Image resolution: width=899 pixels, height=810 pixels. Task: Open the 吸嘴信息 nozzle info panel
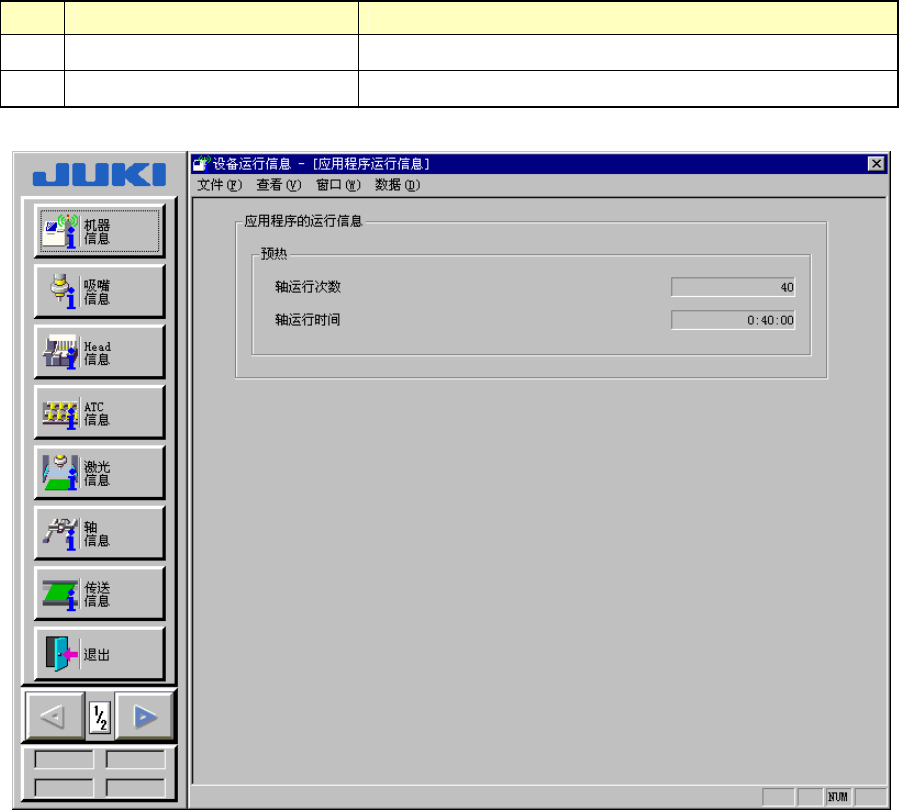click(x=100, y=291)
